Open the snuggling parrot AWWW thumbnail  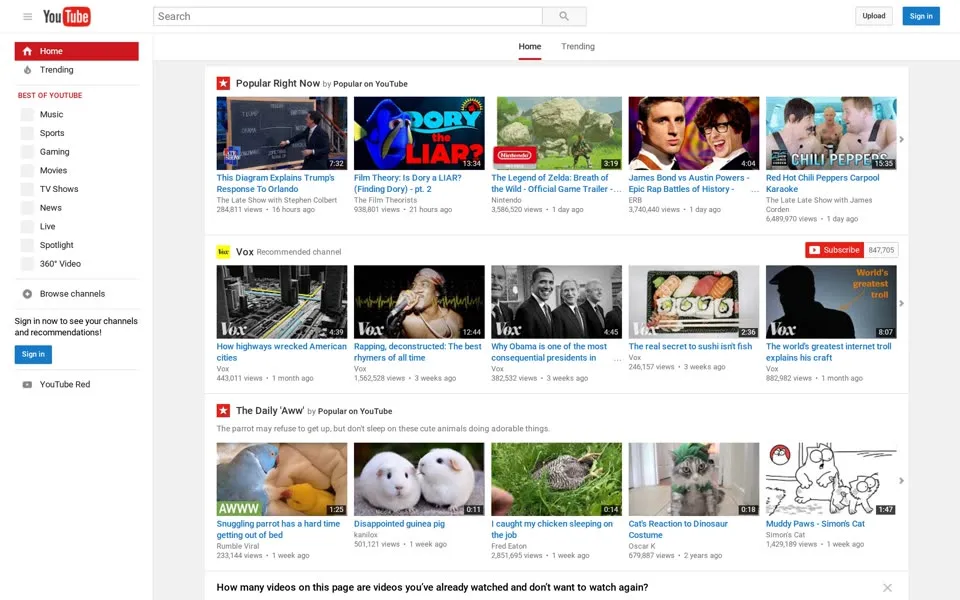coord(282,479)
